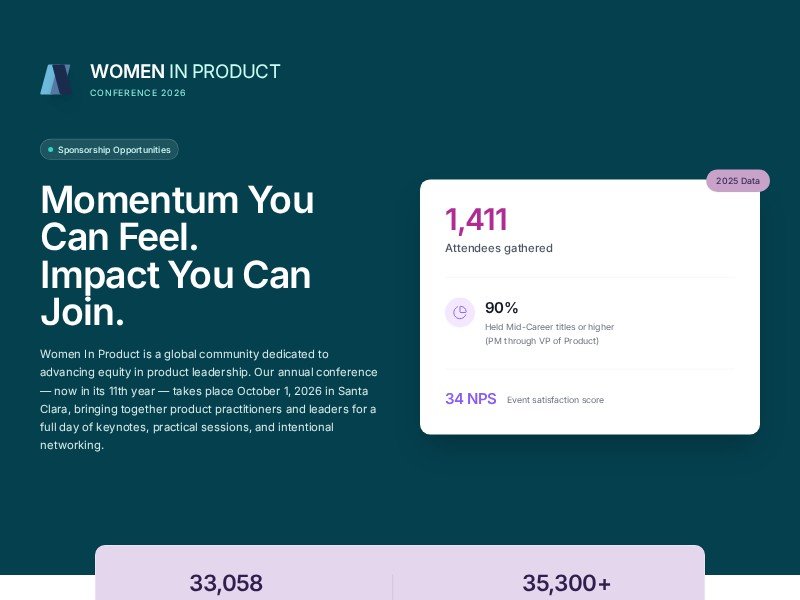Click the 2025 Data tag
Image resolution: width=800 pixels, height=600 pixels.
tap(738, 181)
